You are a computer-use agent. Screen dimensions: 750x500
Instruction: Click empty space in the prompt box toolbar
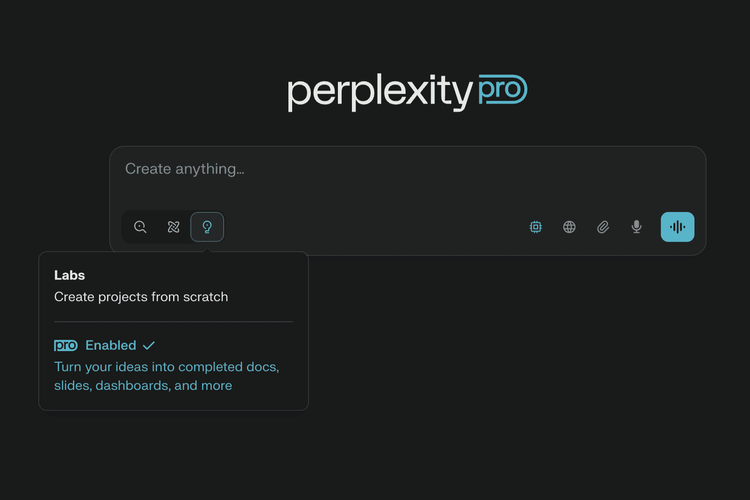coord(380,227)
